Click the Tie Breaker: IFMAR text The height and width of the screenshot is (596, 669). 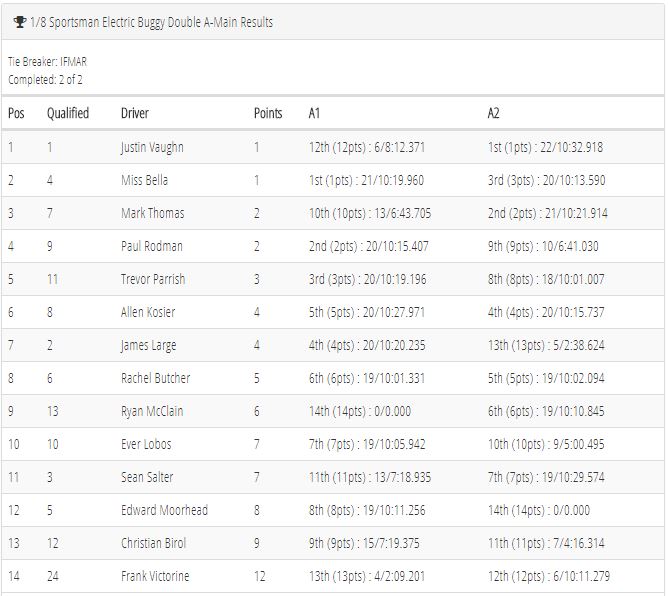point(47,62)
